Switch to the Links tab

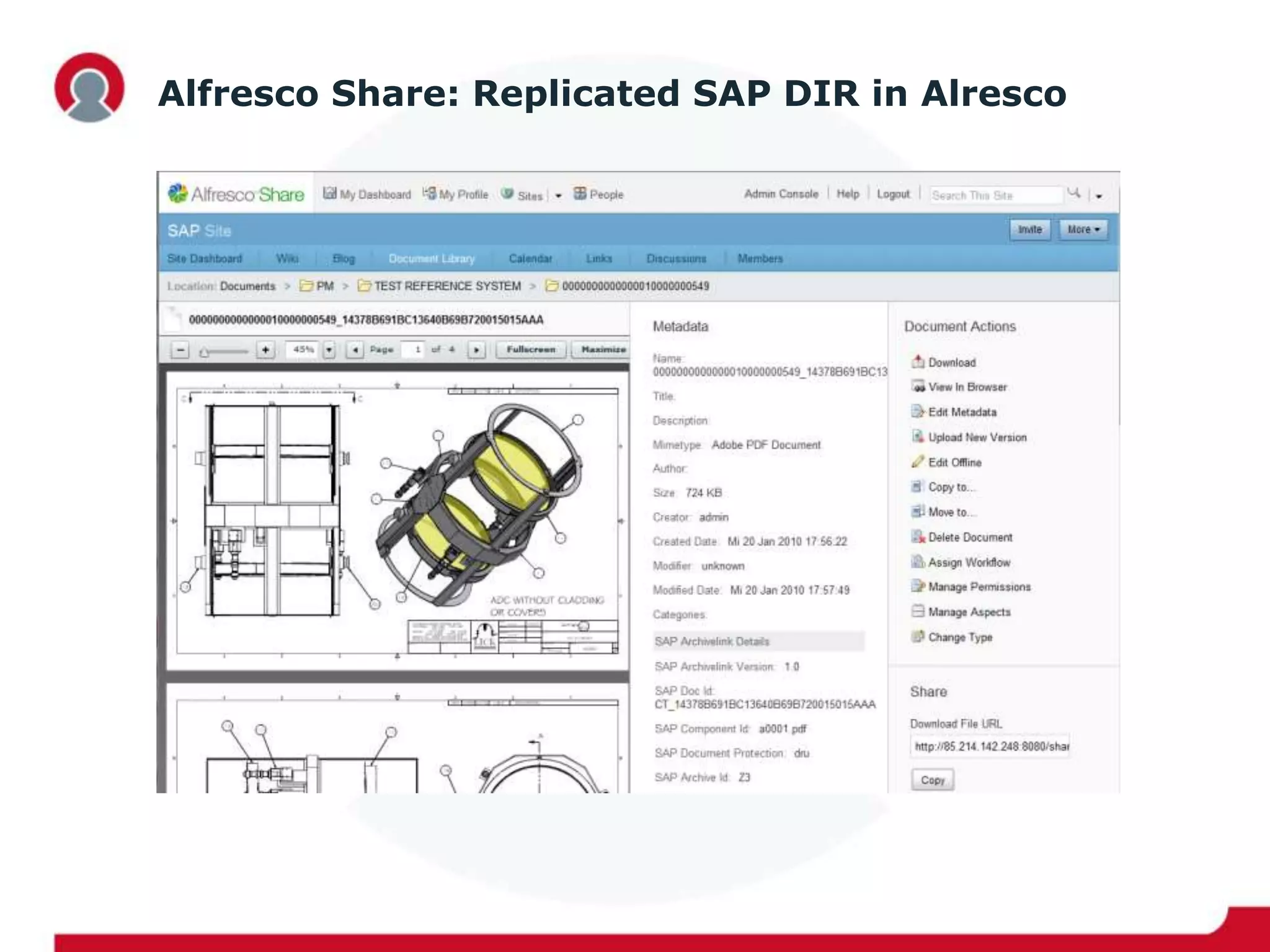click(599, 258)
